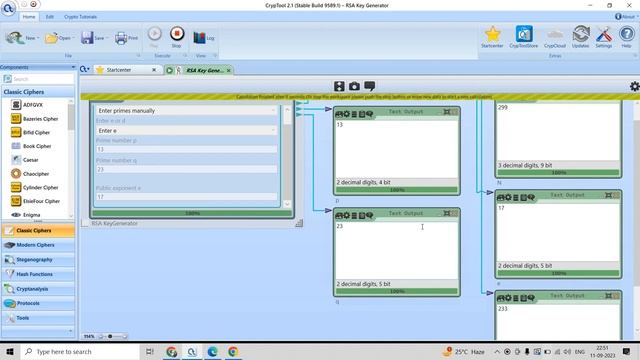Viewport: 640px width, 360px height.
Task: Click the Prime number q field
Action: (187, 169)
